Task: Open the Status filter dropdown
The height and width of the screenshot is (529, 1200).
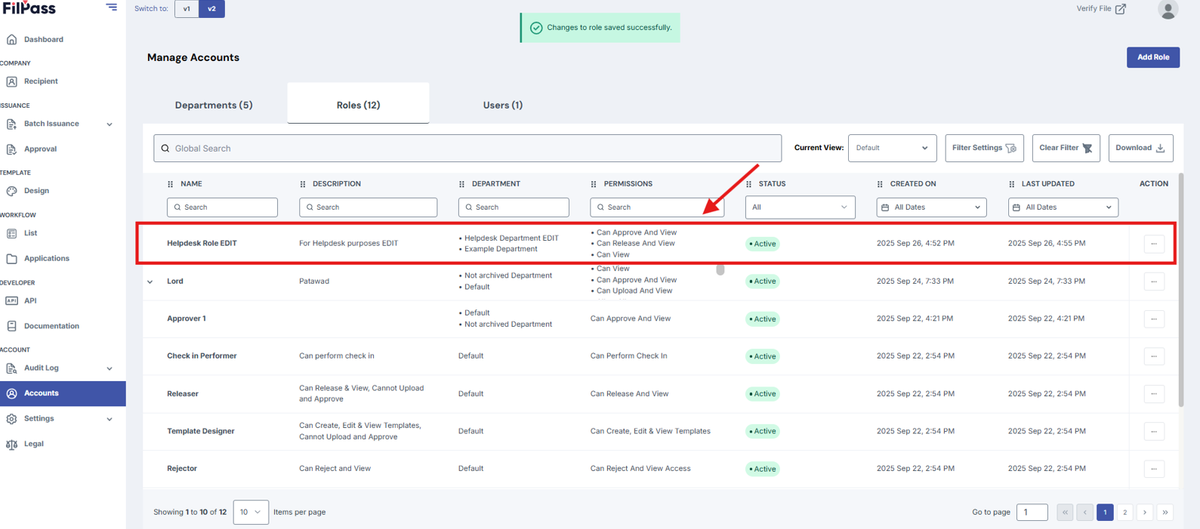Action: pyautogui.click(x=801, y=207)
